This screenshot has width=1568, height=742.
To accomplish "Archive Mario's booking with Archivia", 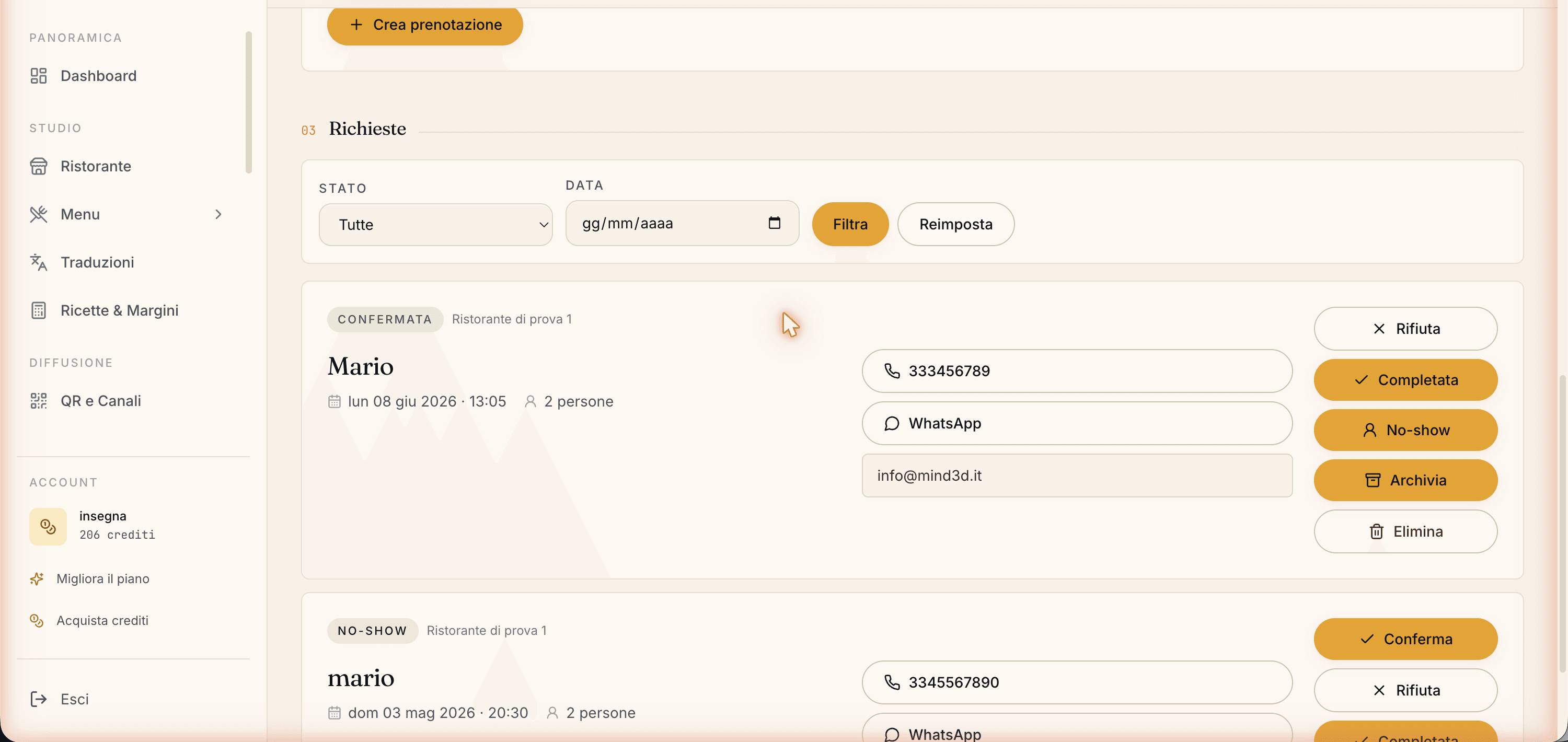I will 1405,480.
